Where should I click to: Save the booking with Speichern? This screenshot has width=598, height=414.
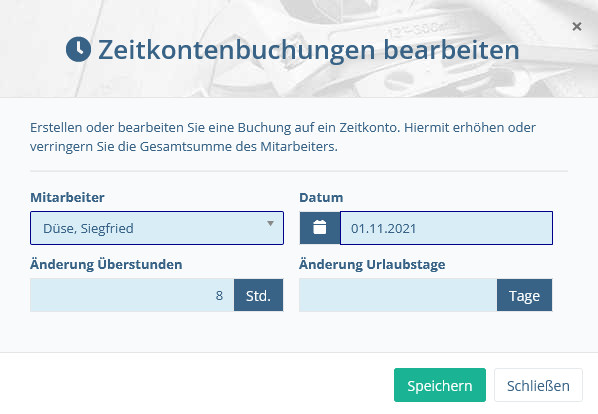pos(440,385)
